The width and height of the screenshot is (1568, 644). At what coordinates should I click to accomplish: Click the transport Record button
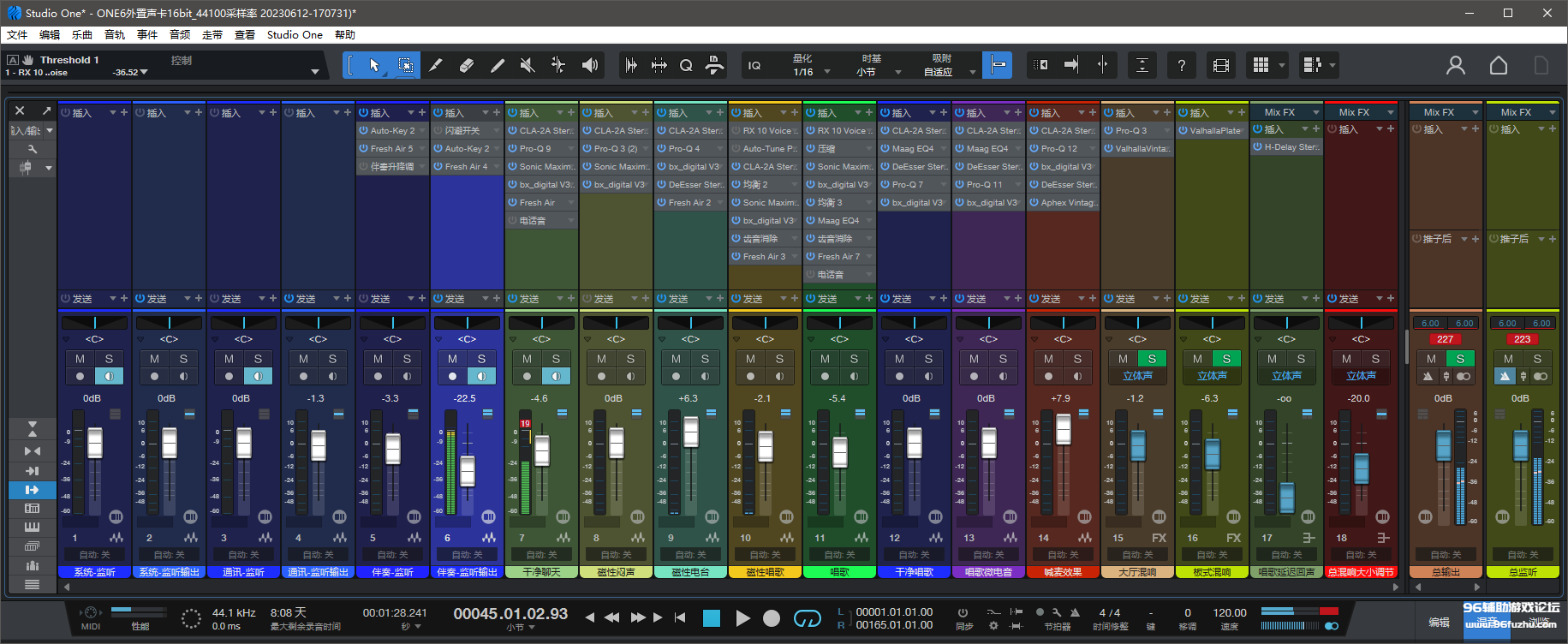772,618
